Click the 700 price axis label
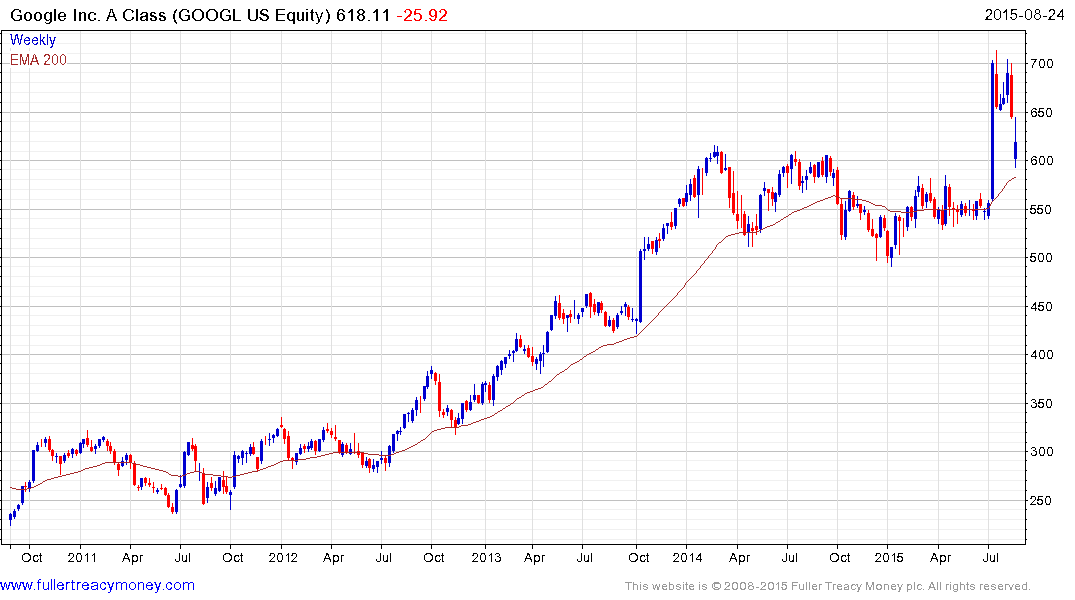1075x600 pixels. click(x=1041, y=64)
